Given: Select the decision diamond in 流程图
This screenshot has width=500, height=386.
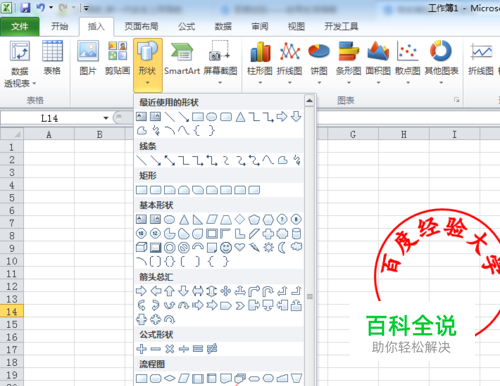Looking at the screenshot, I should tap(170, 378).
